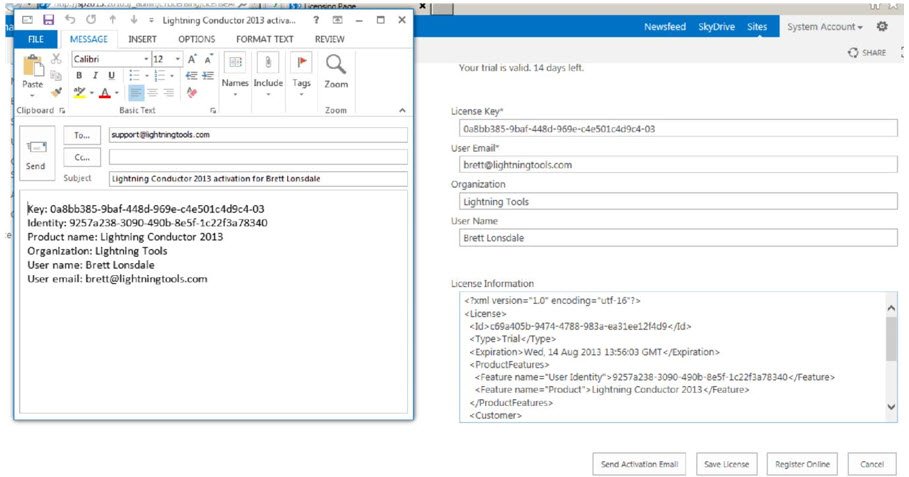The width and height of the screenshot is (909, 477).
Task: Switch to the INSERT tab
Action: coord(143,39)
